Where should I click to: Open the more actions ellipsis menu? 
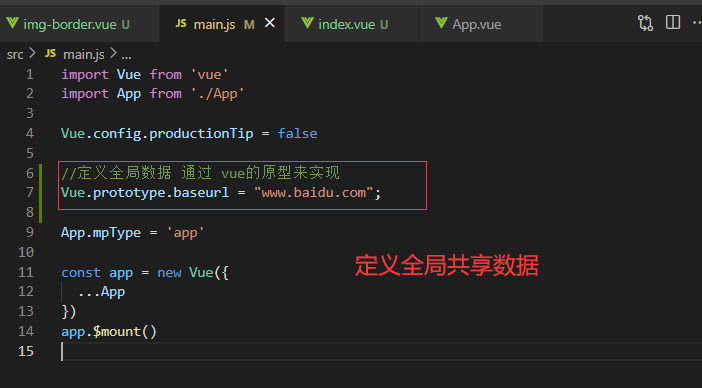(697, 23)
